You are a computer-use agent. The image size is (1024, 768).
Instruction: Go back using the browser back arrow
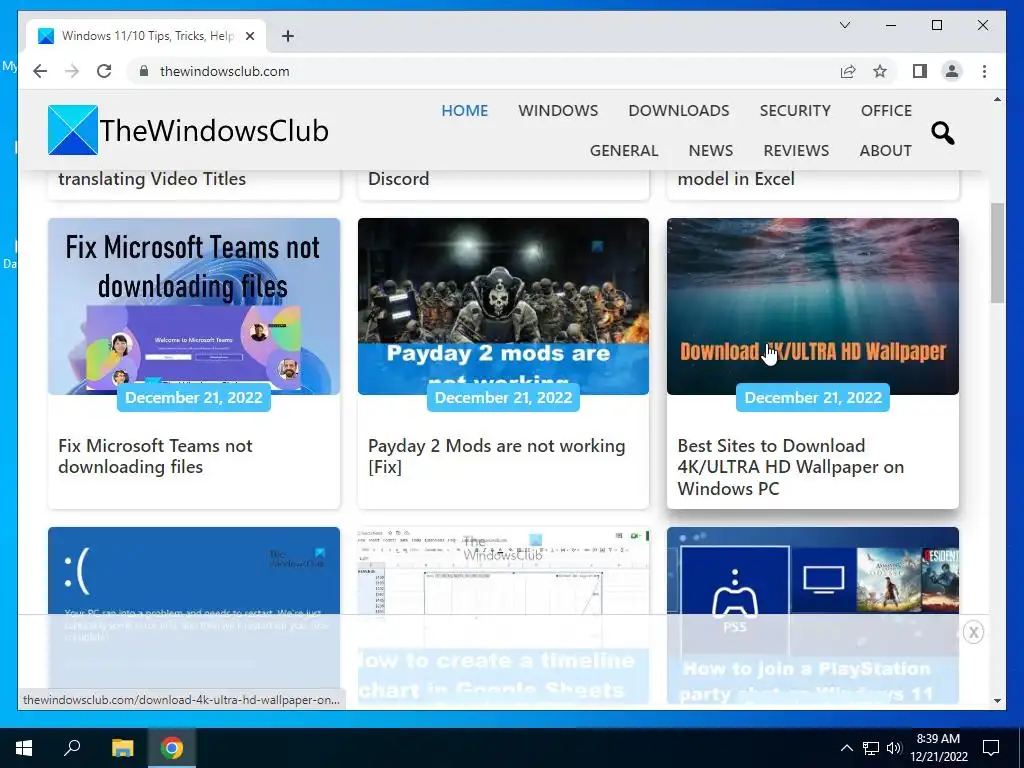point(40,71)
